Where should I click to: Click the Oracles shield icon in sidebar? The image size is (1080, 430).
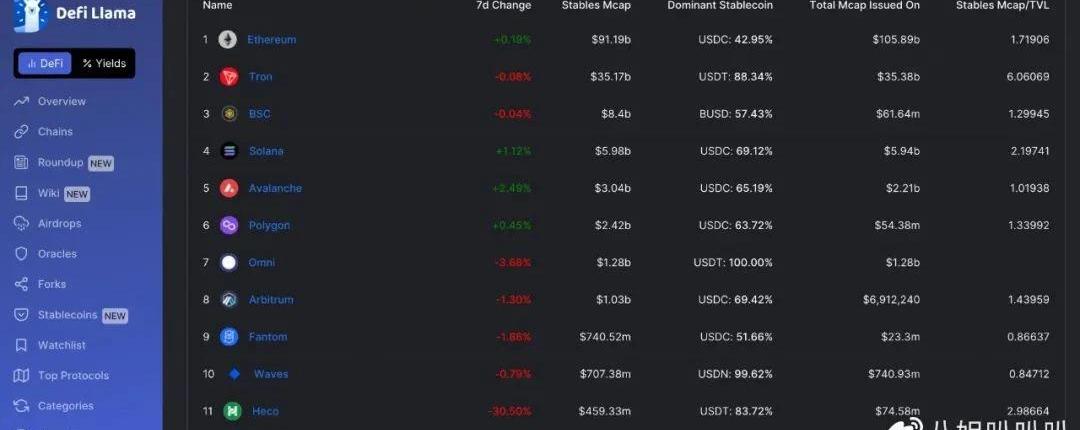[21, 254]
